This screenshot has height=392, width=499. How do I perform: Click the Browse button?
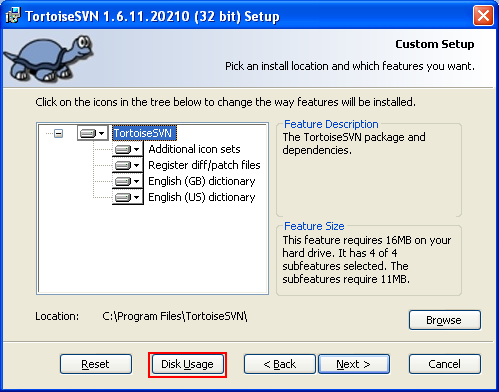(445, 320)
